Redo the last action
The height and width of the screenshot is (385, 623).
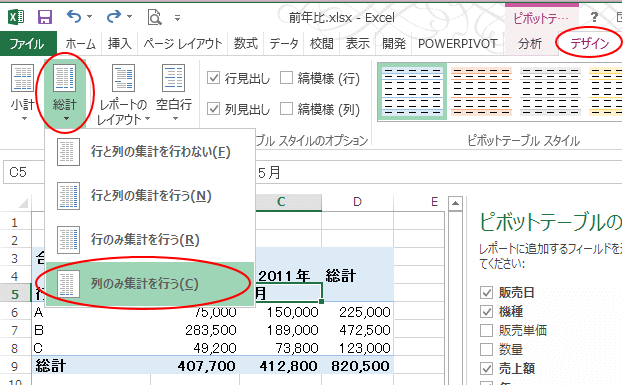(x=114, y=17)
